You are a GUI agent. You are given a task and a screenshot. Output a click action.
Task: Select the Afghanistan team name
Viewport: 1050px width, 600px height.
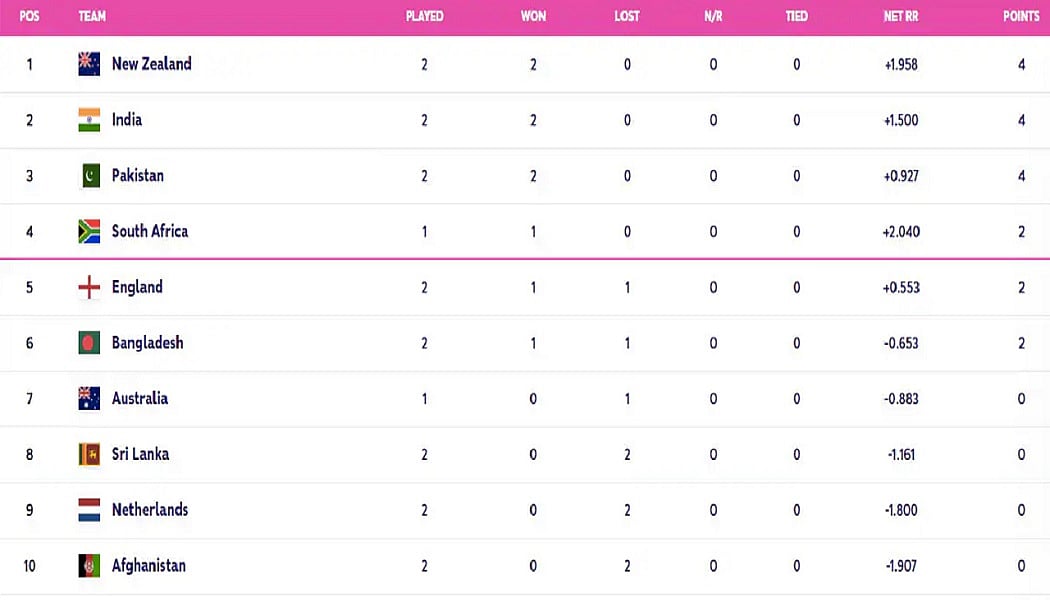tap(149, 566)
